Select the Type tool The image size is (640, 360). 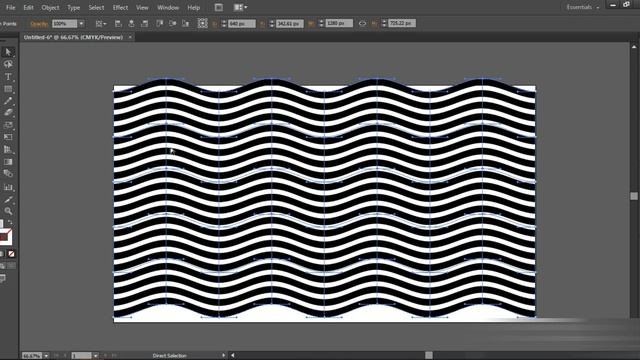point(8,77)
